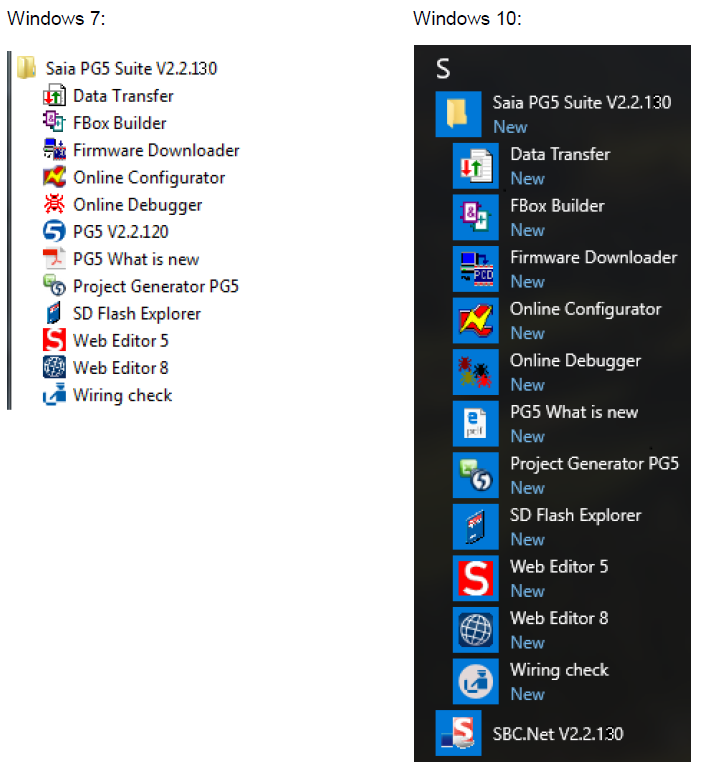The image size is (701, 766).
Task: Click Web Editor 8 globe icon, Windows 7
Action: click(x=54, y=367)
